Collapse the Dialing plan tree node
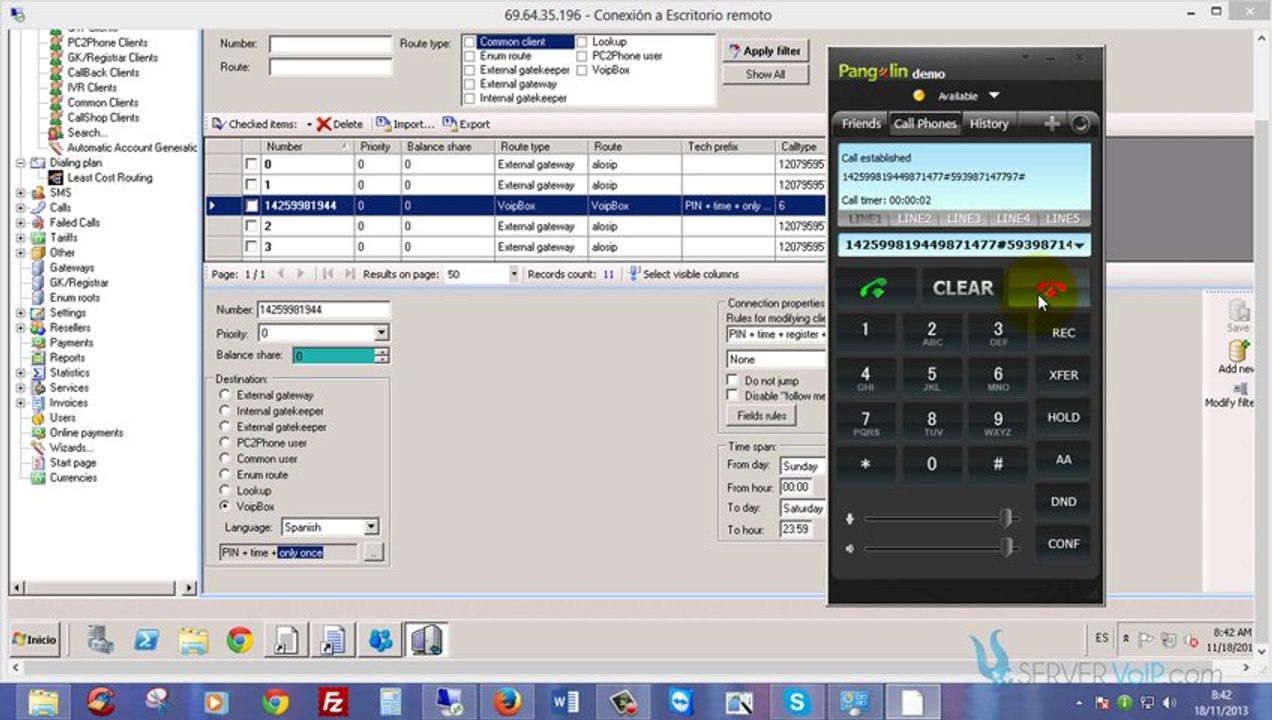The image size is (1272, 720). [x=22, y=163]
